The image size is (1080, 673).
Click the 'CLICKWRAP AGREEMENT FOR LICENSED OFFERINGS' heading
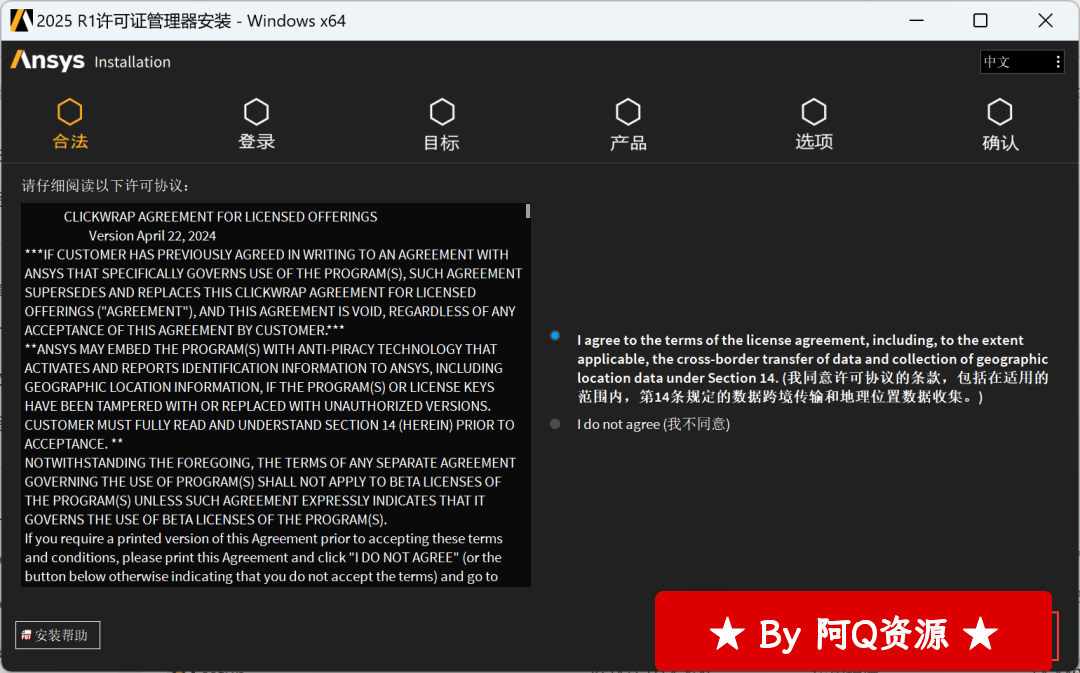point(220,216)
